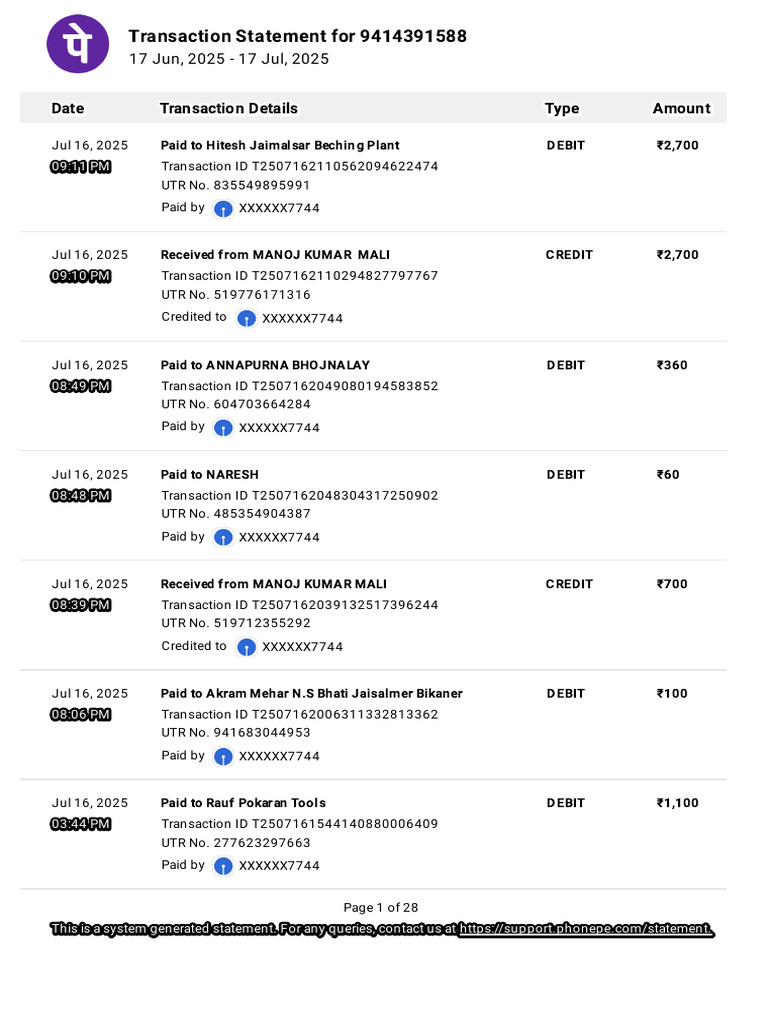
Task: Click bank icon in Paid to NARESH row
Action: pyautogui.click(x=223, y=538)
